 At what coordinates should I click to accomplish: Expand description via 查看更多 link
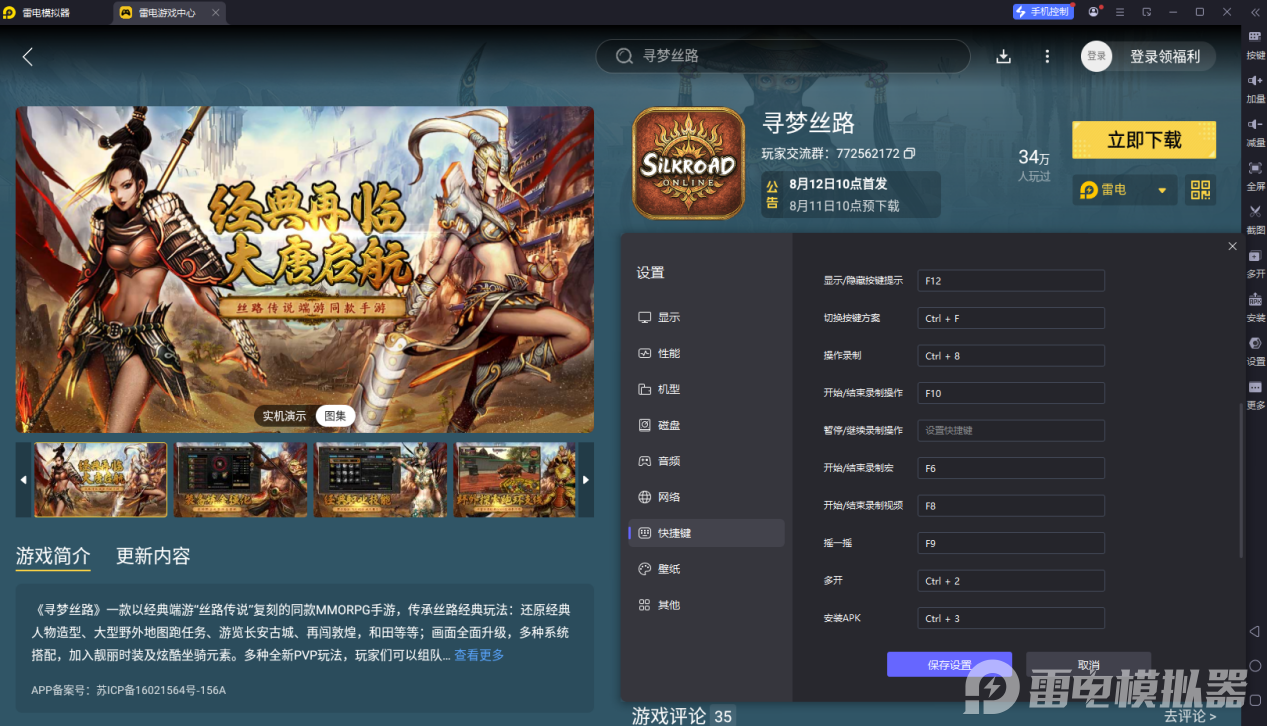coord(479,655)
